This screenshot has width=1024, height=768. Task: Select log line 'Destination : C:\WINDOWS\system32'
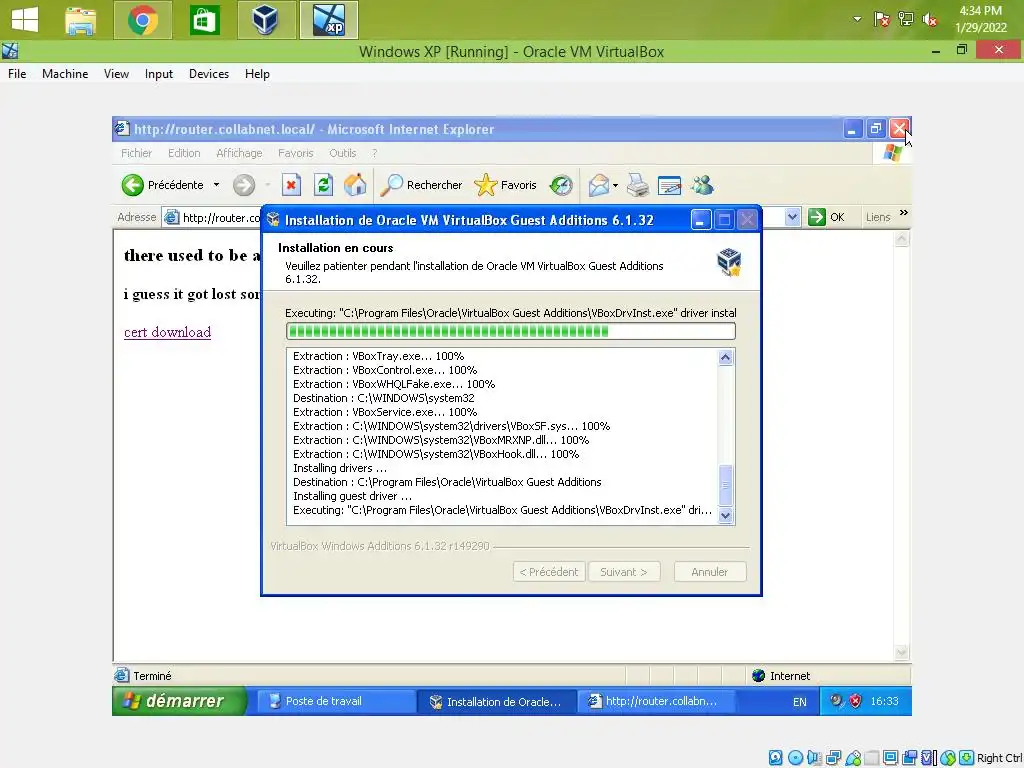tap(384, 398)
